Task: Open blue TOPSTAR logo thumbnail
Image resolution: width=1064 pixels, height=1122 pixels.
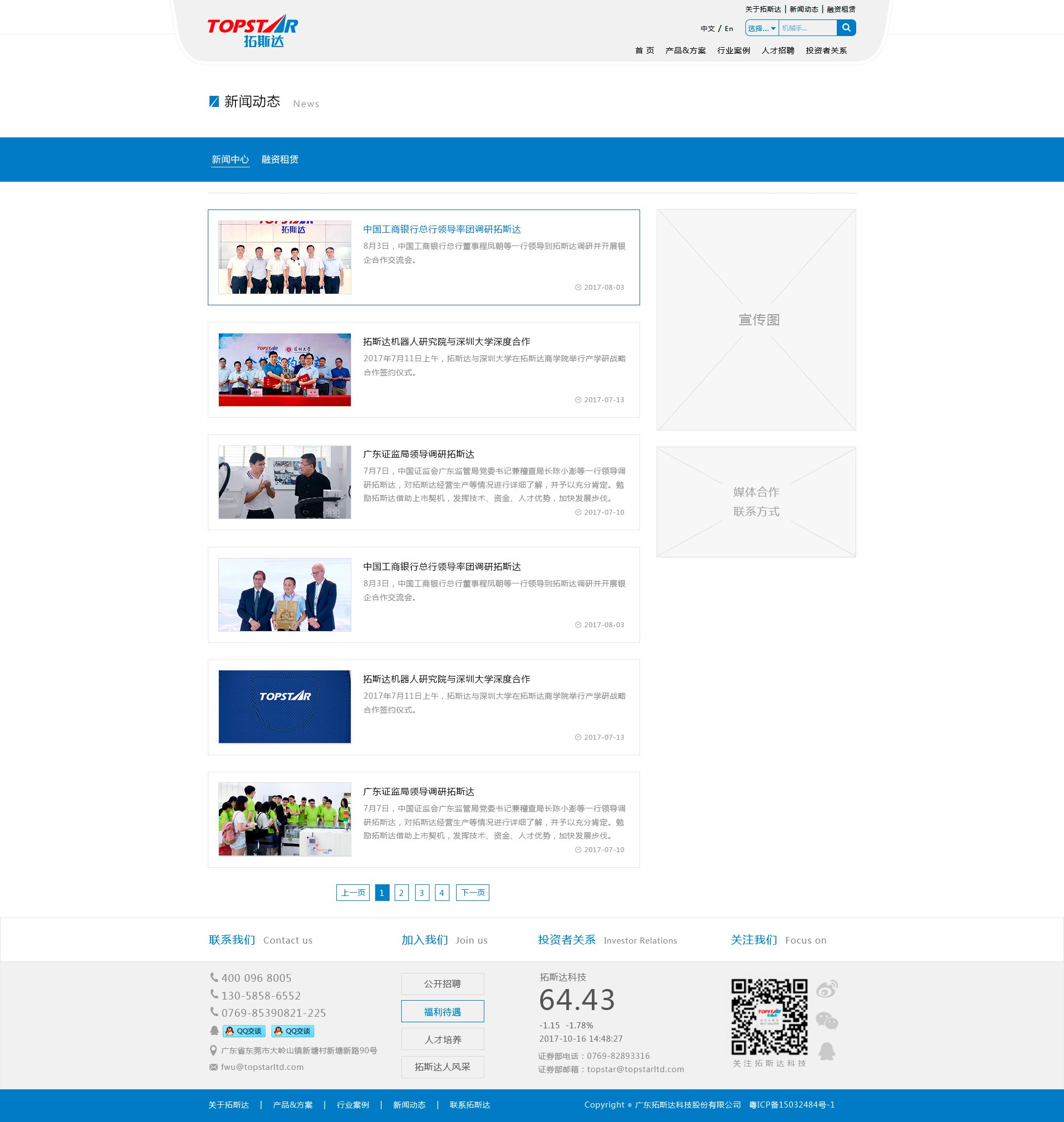Action: [x=285, y=706]
